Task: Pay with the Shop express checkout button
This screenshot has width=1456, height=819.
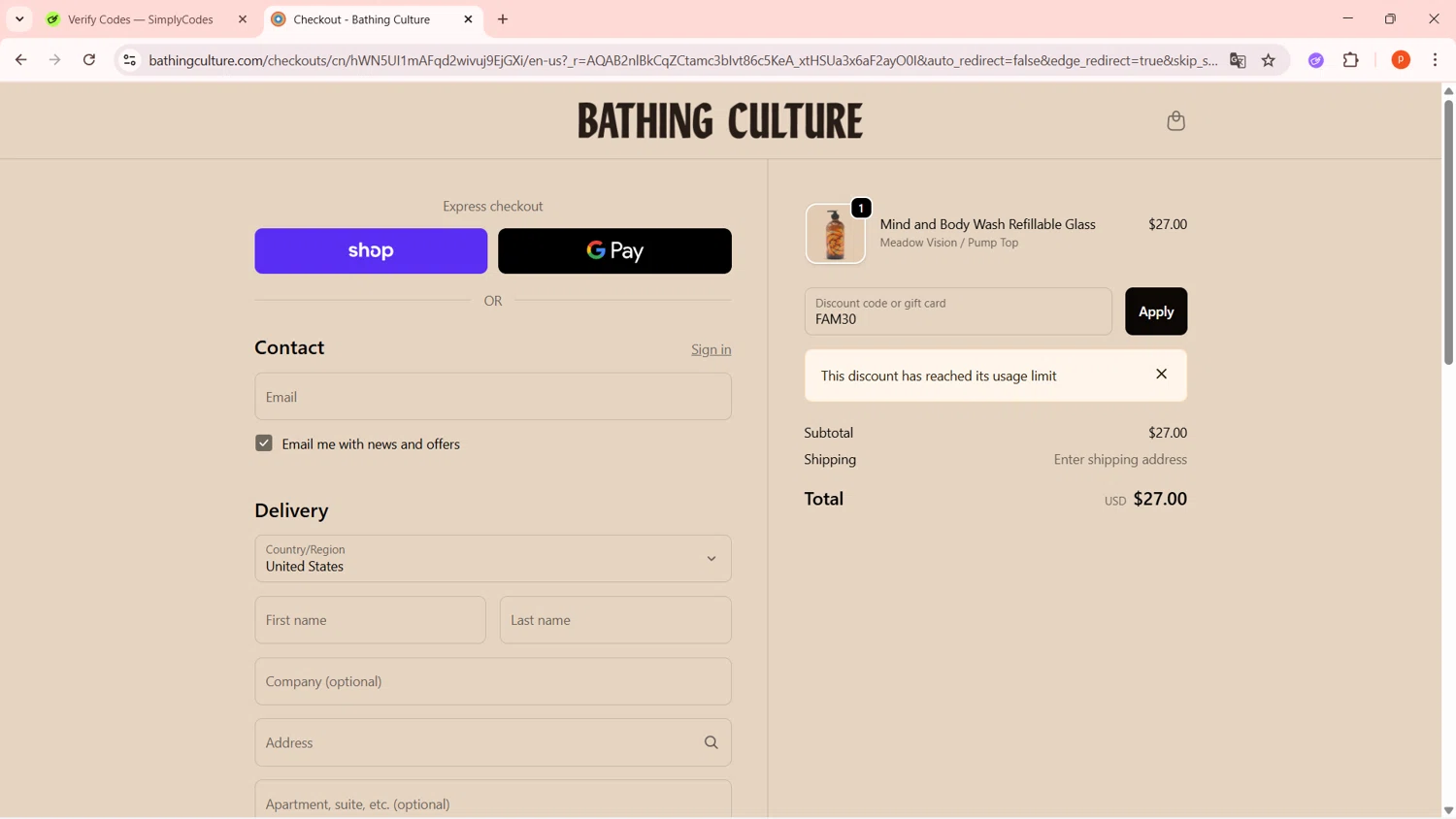Action: pos(371,251)
